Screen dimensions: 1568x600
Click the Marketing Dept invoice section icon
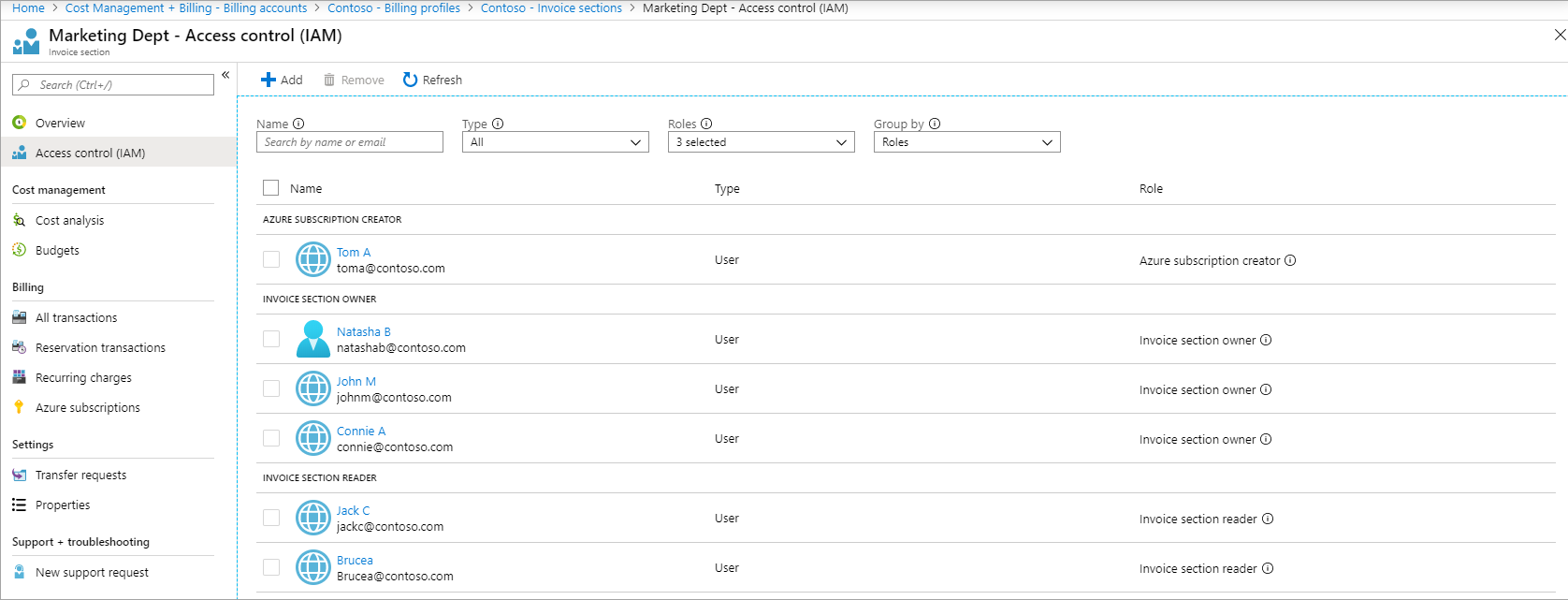26,41
